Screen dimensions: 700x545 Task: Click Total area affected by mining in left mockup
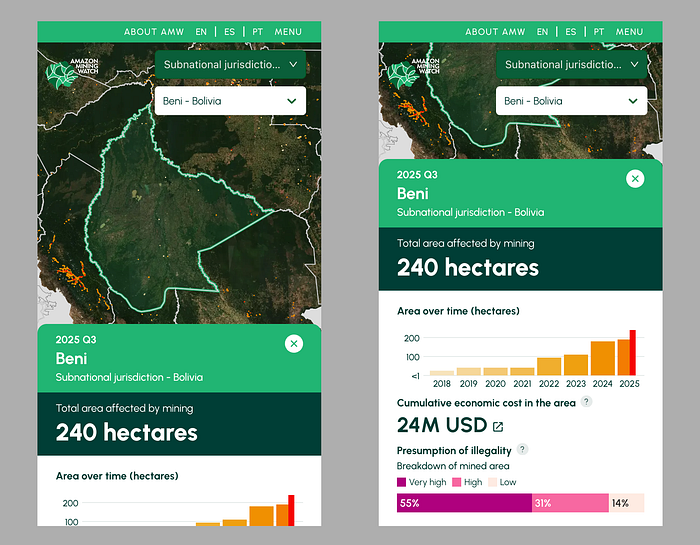(125, 408)
